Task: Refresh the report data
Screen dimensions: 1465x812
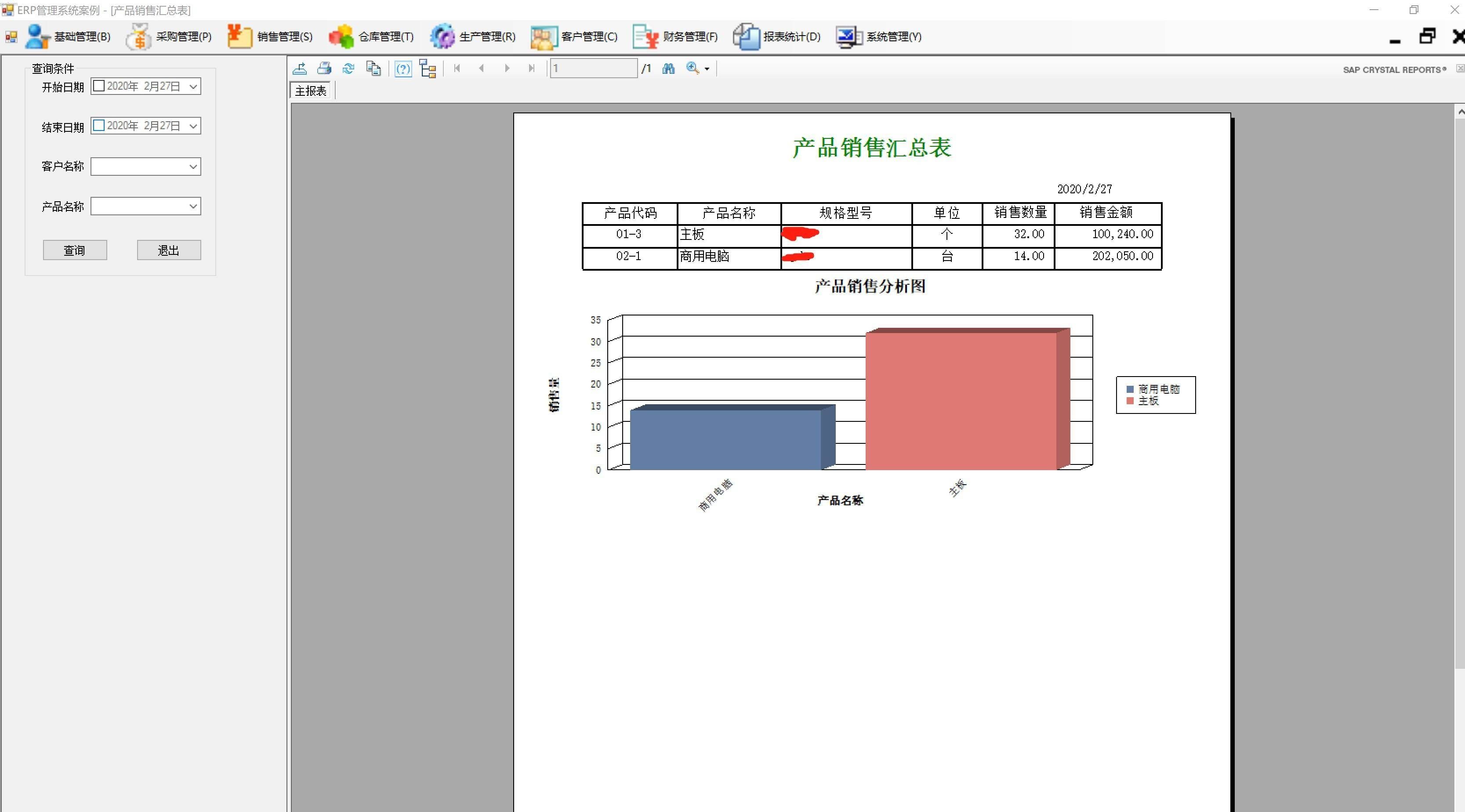Action: 348,69
